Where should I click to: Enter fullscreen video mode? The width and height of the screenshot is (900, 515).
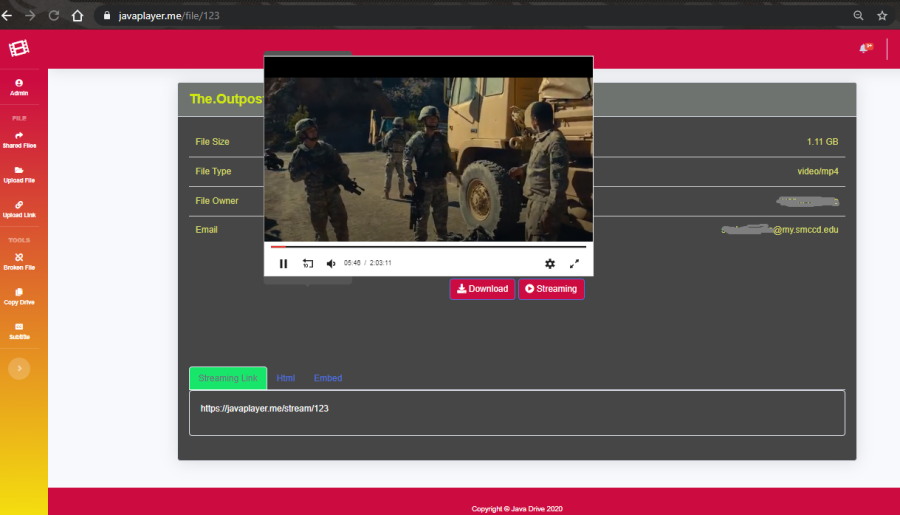[x=574, y=264]
